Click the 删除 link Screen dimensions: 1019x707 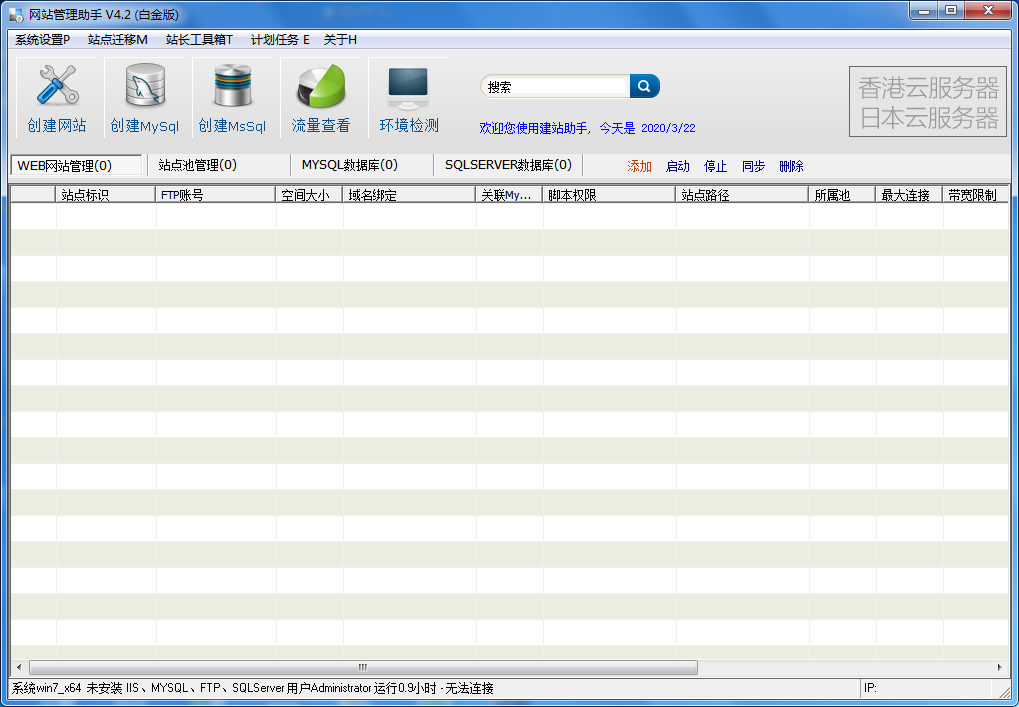[x=791, y=167]
